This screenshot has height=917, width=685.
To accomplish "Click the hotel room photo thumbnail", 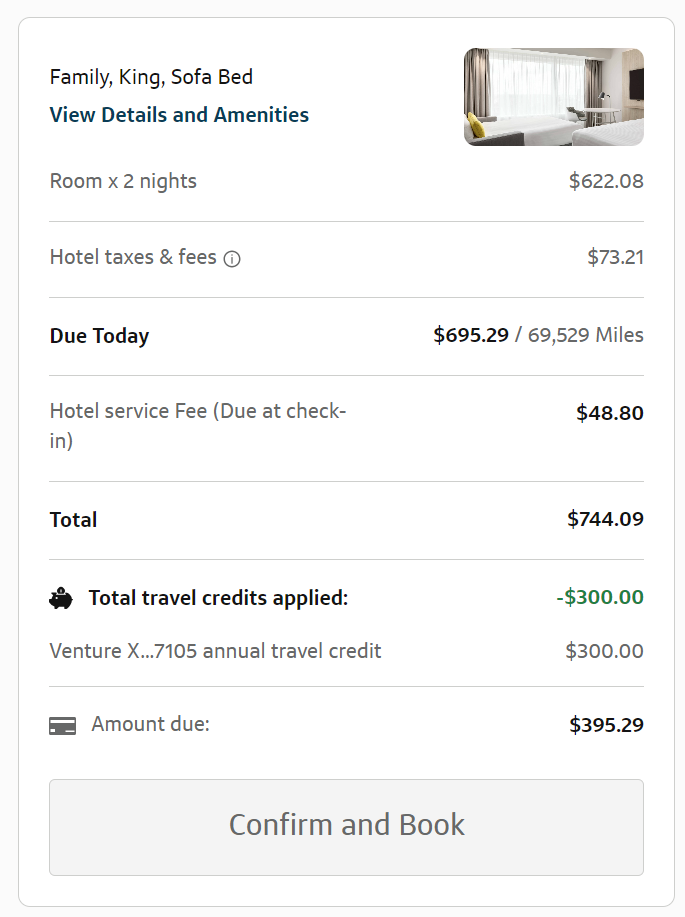I will tap(553, 97).
